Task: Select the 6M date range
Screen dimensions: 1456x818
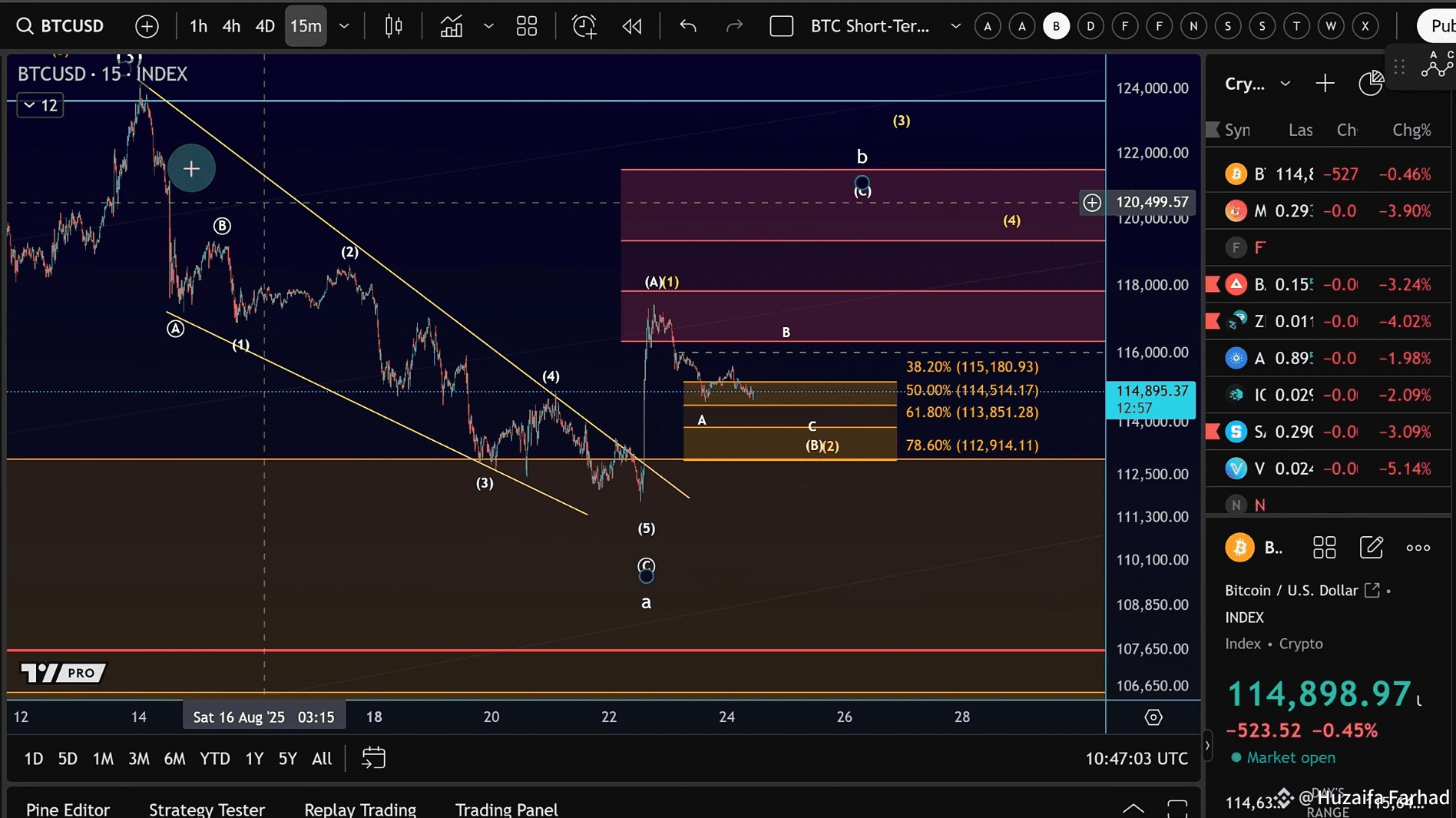Action: (x=174, y=759)
